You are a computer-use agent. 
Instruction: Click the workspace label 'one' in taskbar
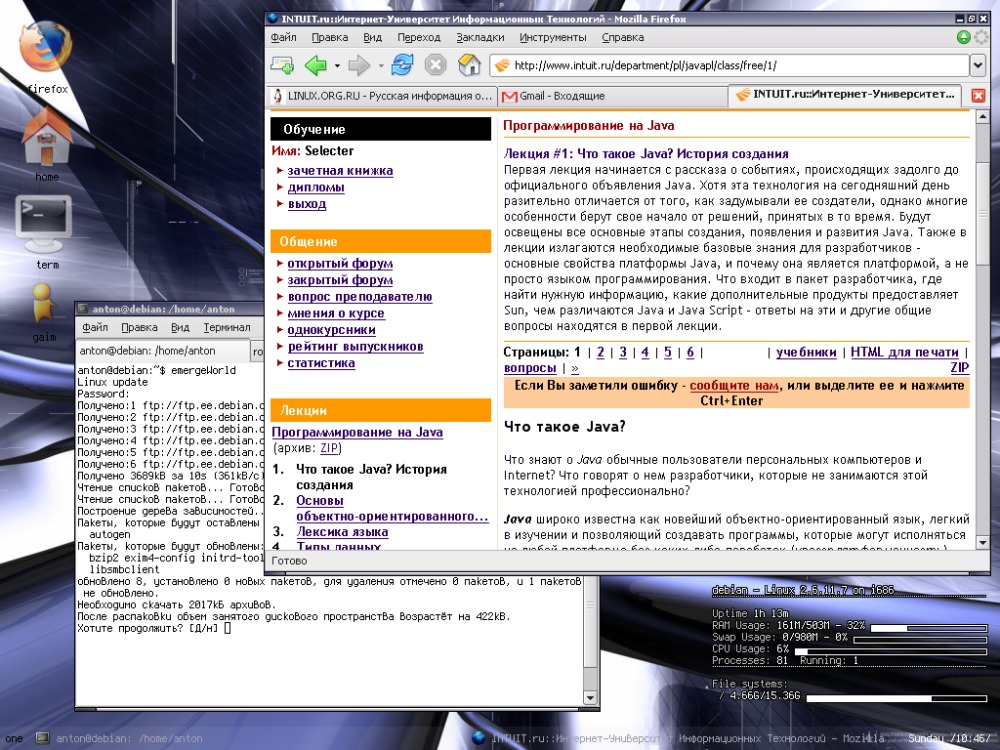(x=13, y=739)
